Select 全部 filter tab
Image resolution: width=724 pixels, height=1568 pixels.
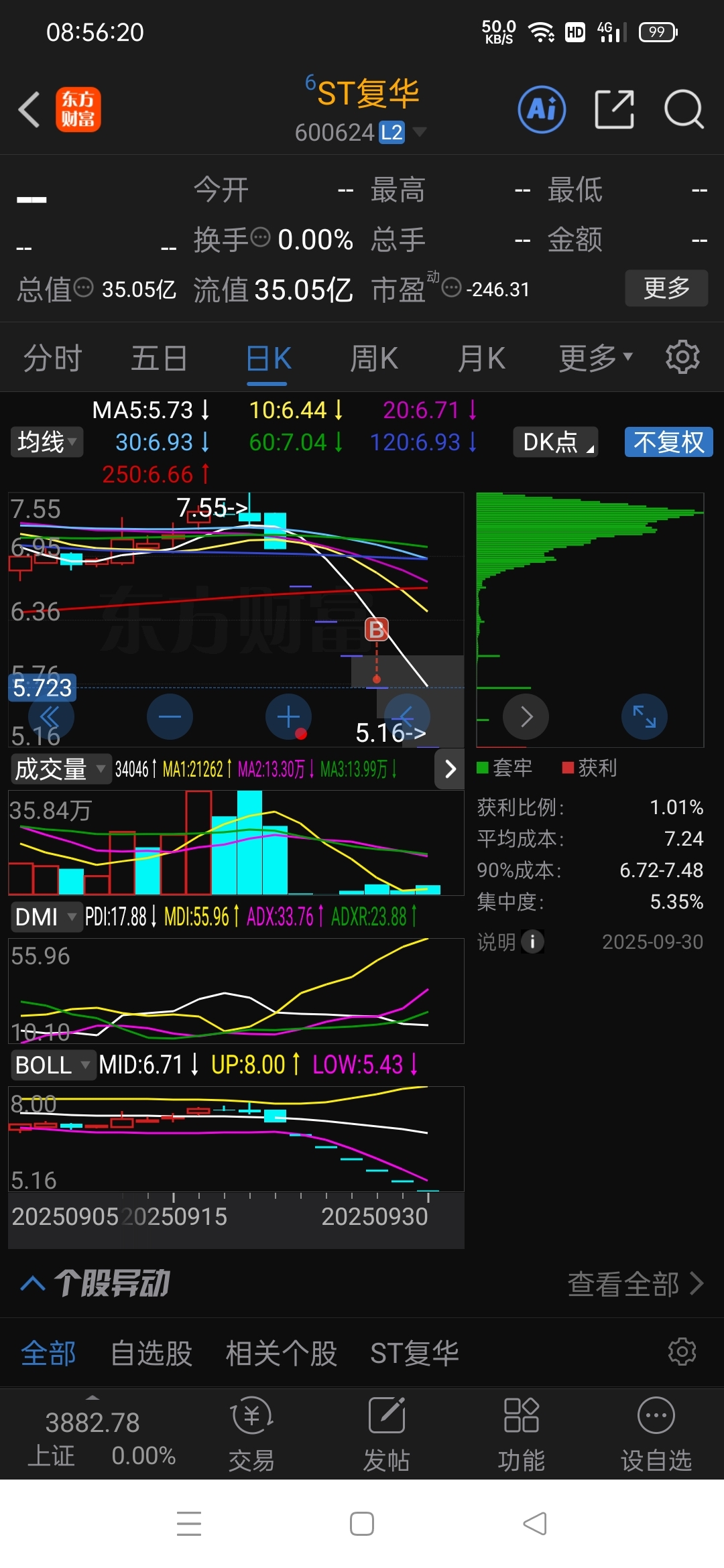[49, 1353]
